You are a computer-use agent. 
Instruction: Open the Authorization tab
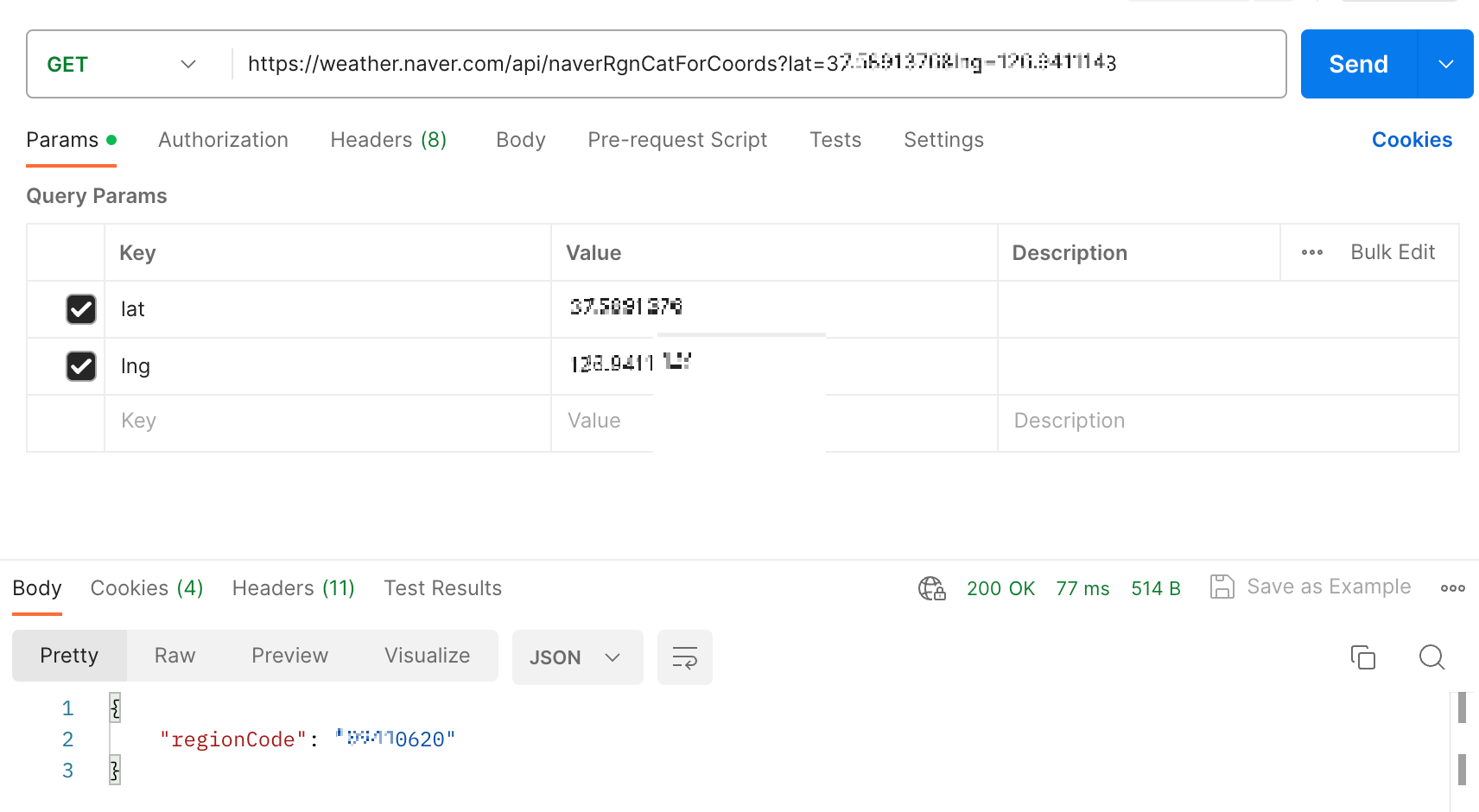223,140
